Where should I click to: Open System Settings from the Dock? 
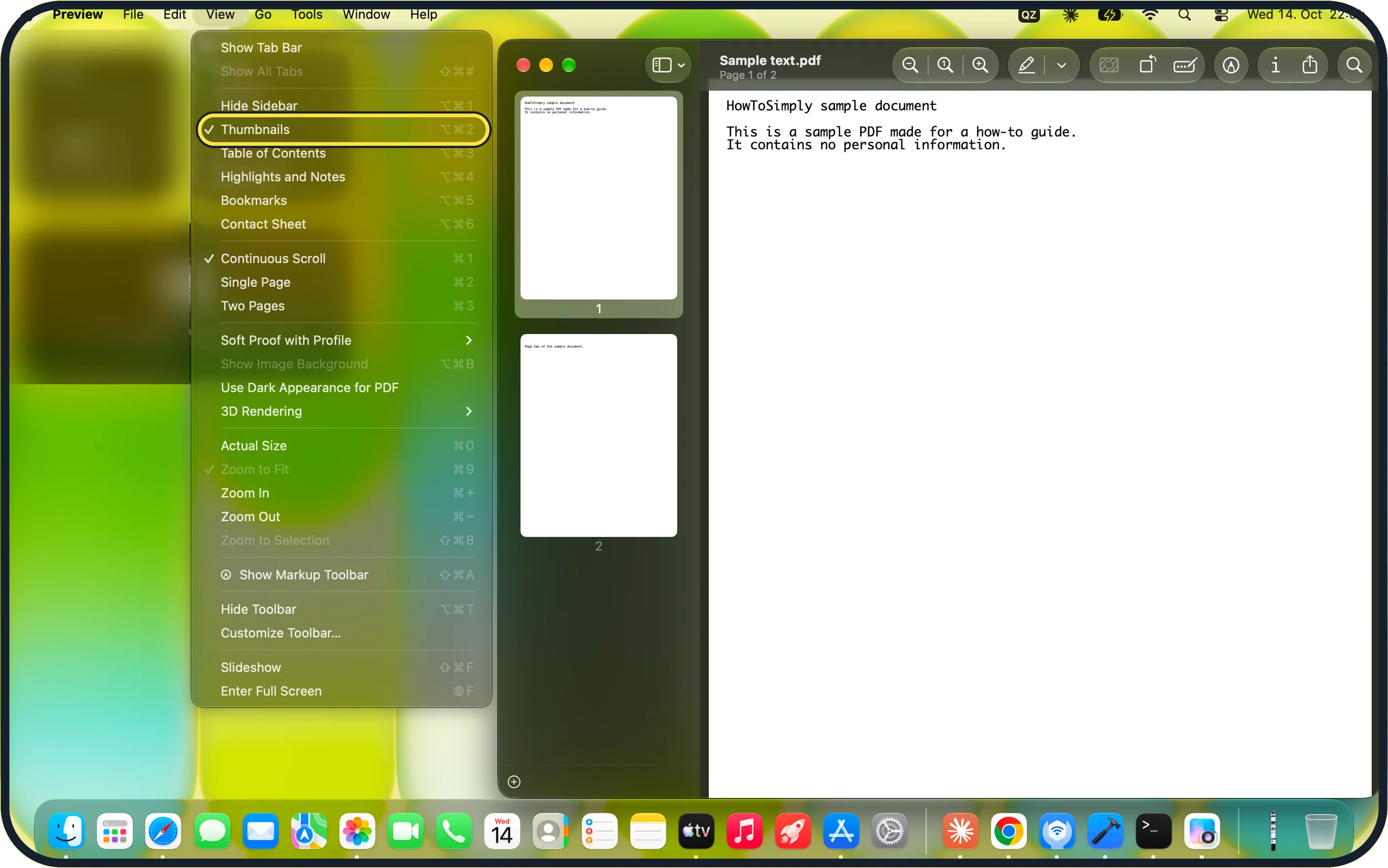[890, 831]
